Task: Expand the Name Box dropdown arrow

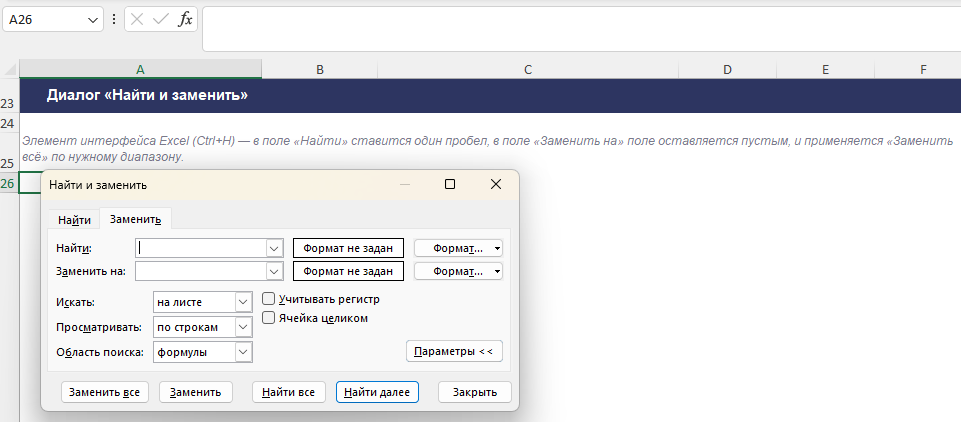Action: (93, 20)
